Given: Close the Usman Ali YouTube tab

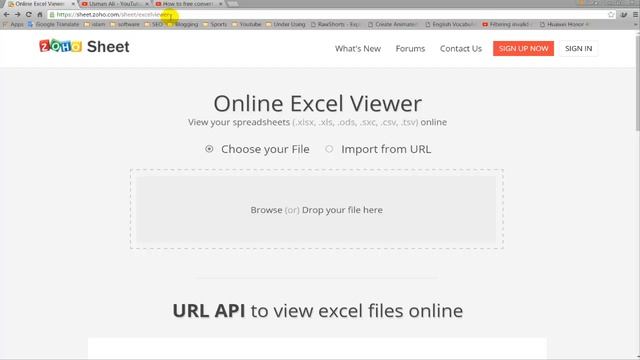Looking at the screenshot, I should click(x=147, y=4).
